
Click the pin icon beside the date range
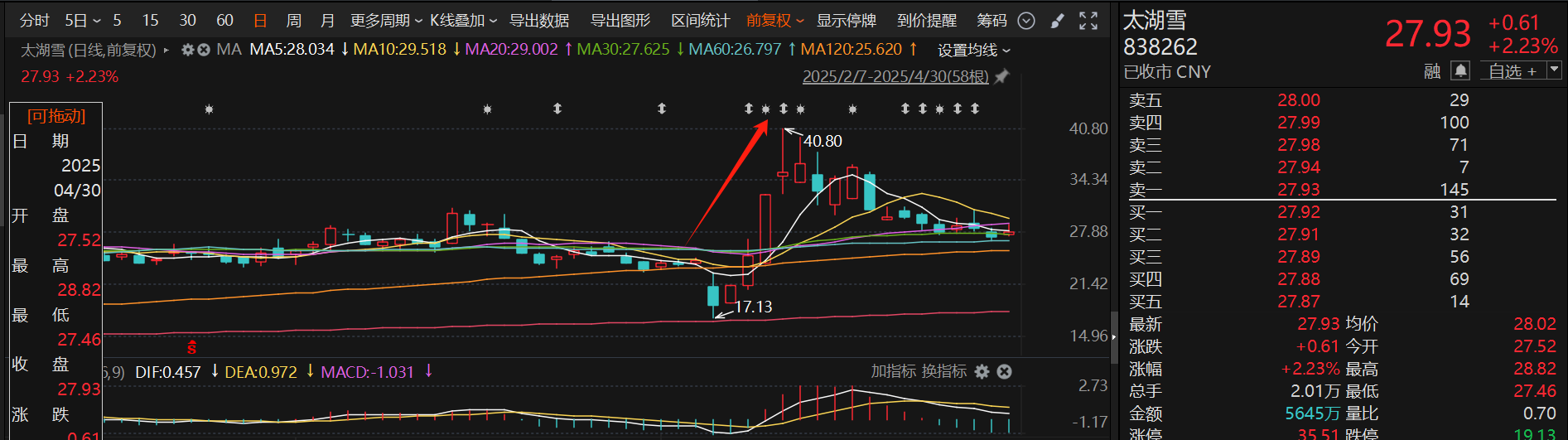click(1002, 76)
